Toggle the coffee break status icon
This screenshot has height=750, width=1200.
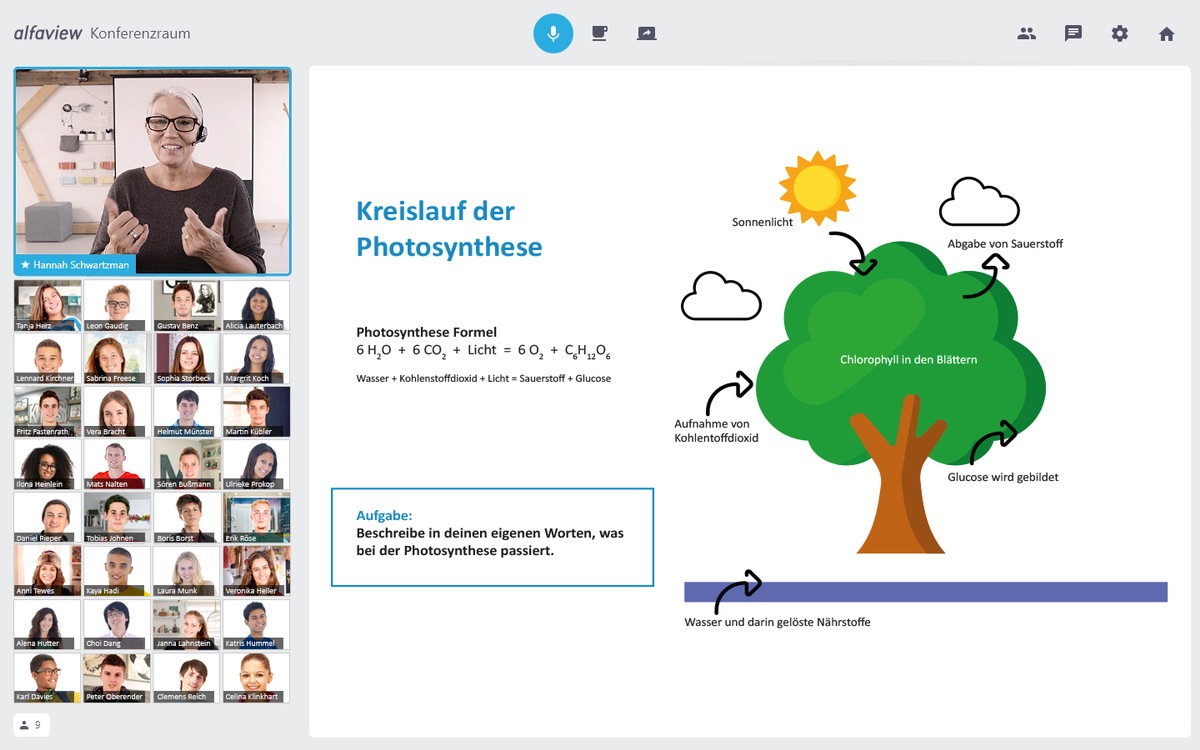[x=599, y=33]
